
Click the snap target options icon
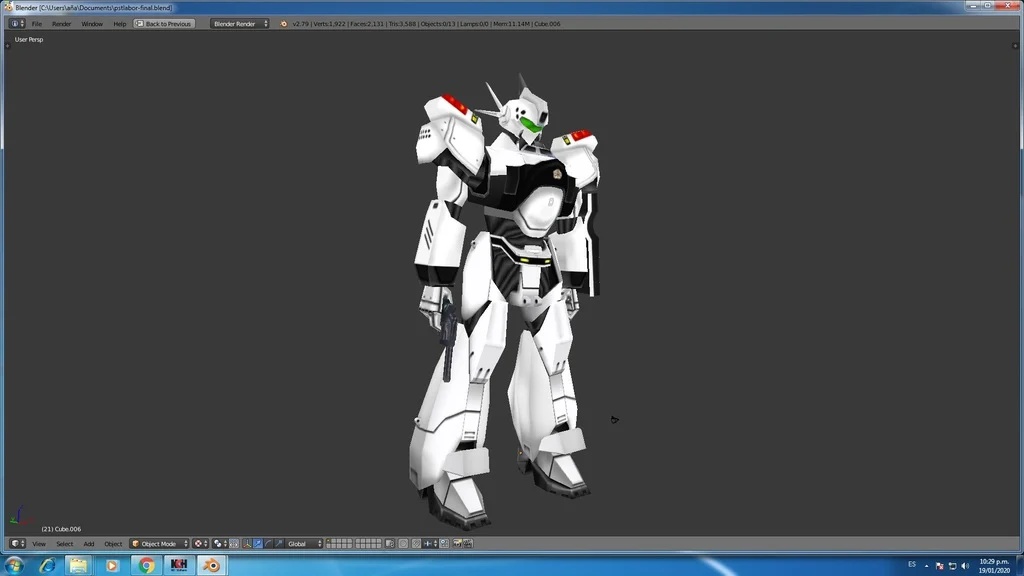pyautogui.click(x=444, y=543)
